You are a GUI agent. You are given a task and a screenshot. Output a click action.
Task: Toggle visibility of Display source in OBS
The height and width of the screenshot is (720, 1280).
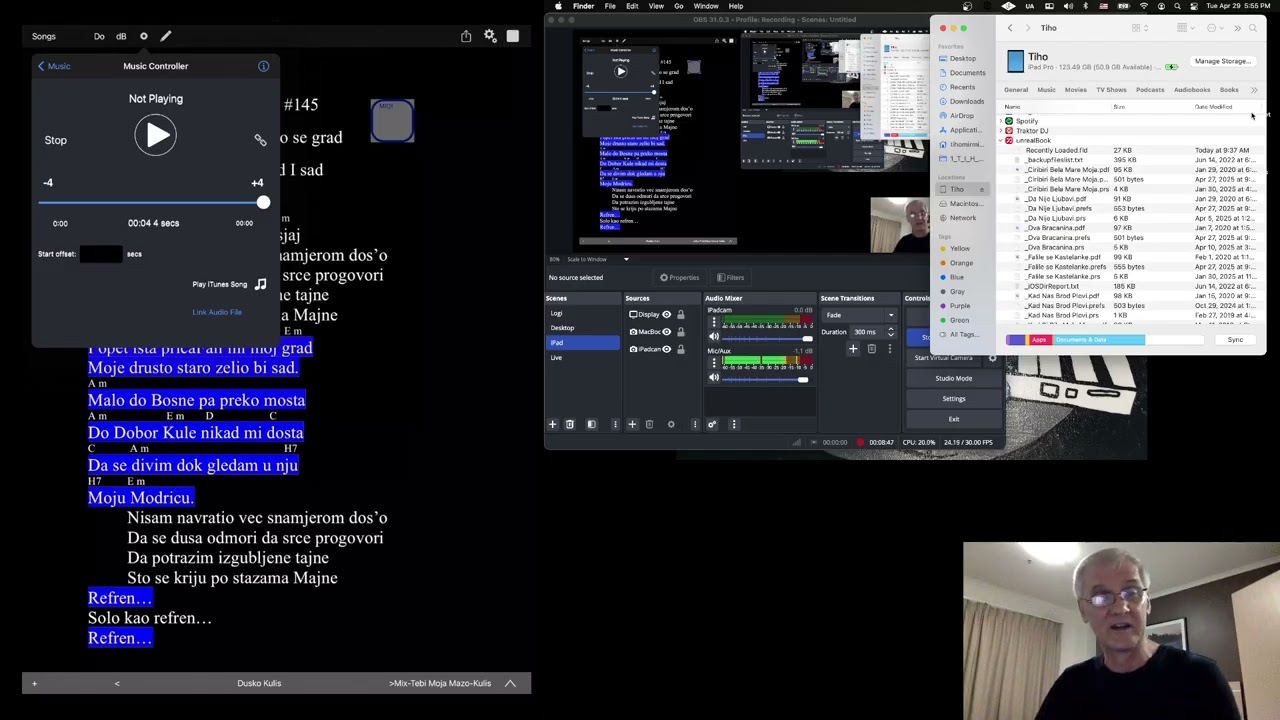667,314
